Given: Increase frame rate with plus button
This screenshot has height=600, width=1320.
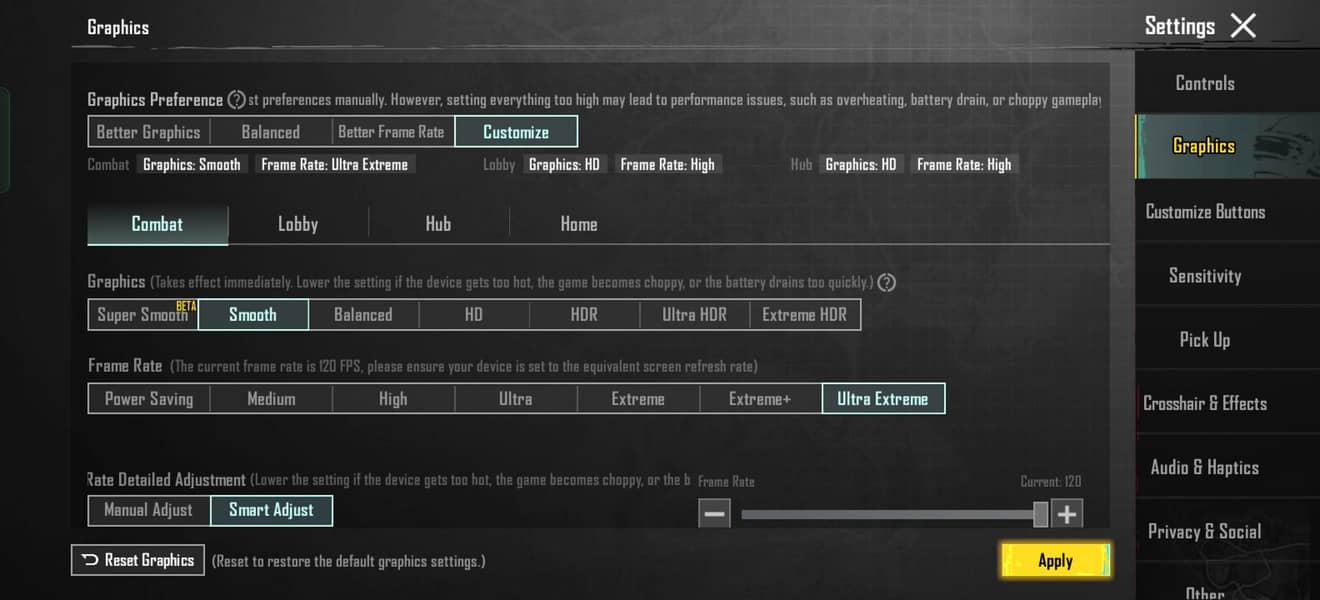Looking at the screenshot, I should click(x=1067, y=514).
